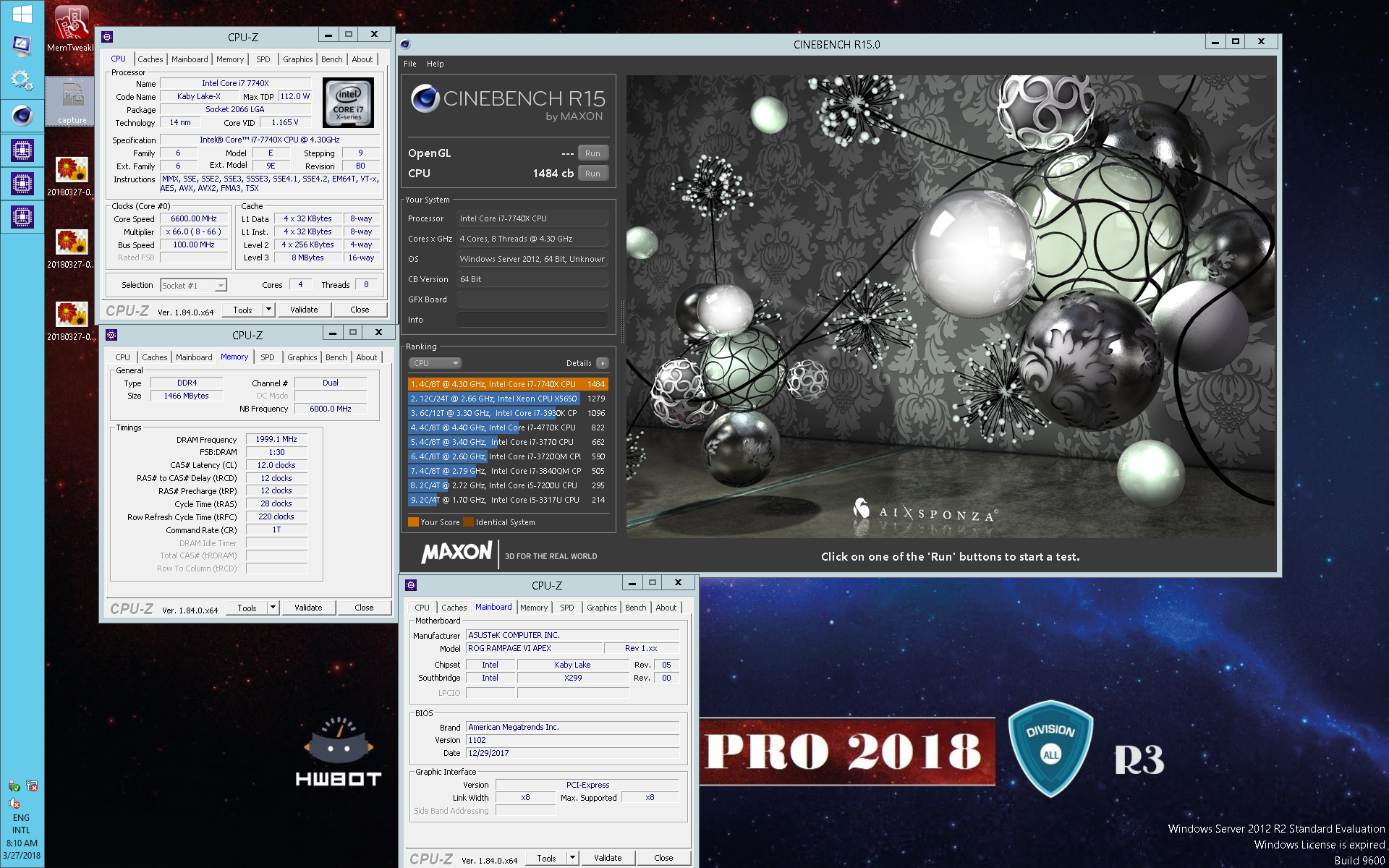Viewport: 1389px width, 868px height.
Task: Select ranking row Intel Core i5-3317U CPU
Action: 508,500
